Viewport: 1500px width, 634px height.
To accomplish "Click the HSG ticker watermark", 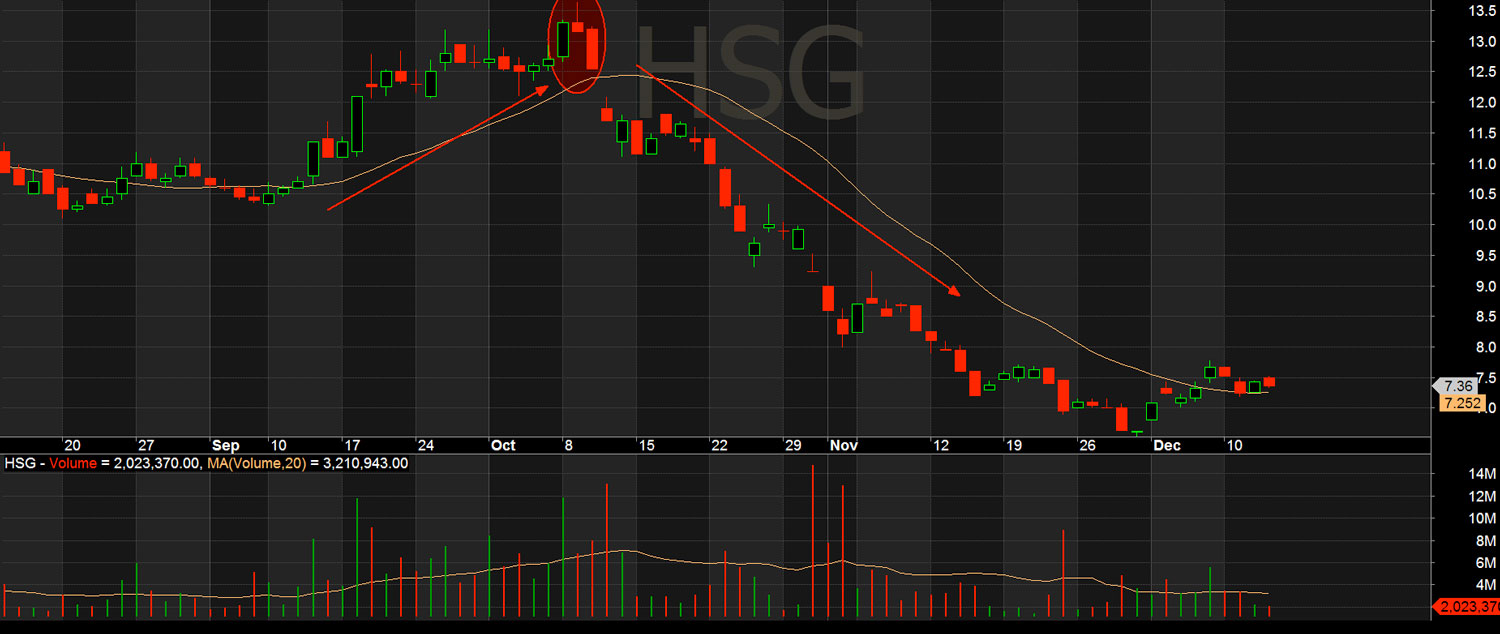I will [750, 72].
